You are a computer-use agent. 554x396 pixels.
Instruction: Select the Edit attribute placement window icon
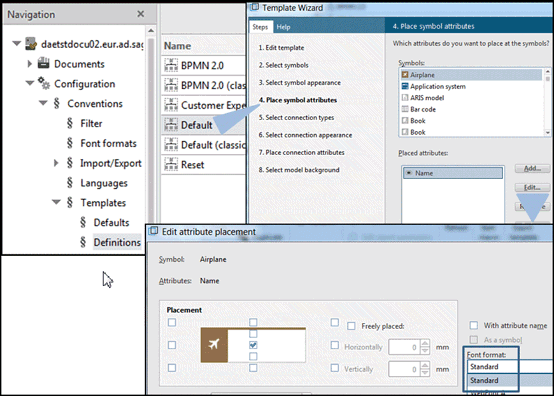click(x=153, y=231)
